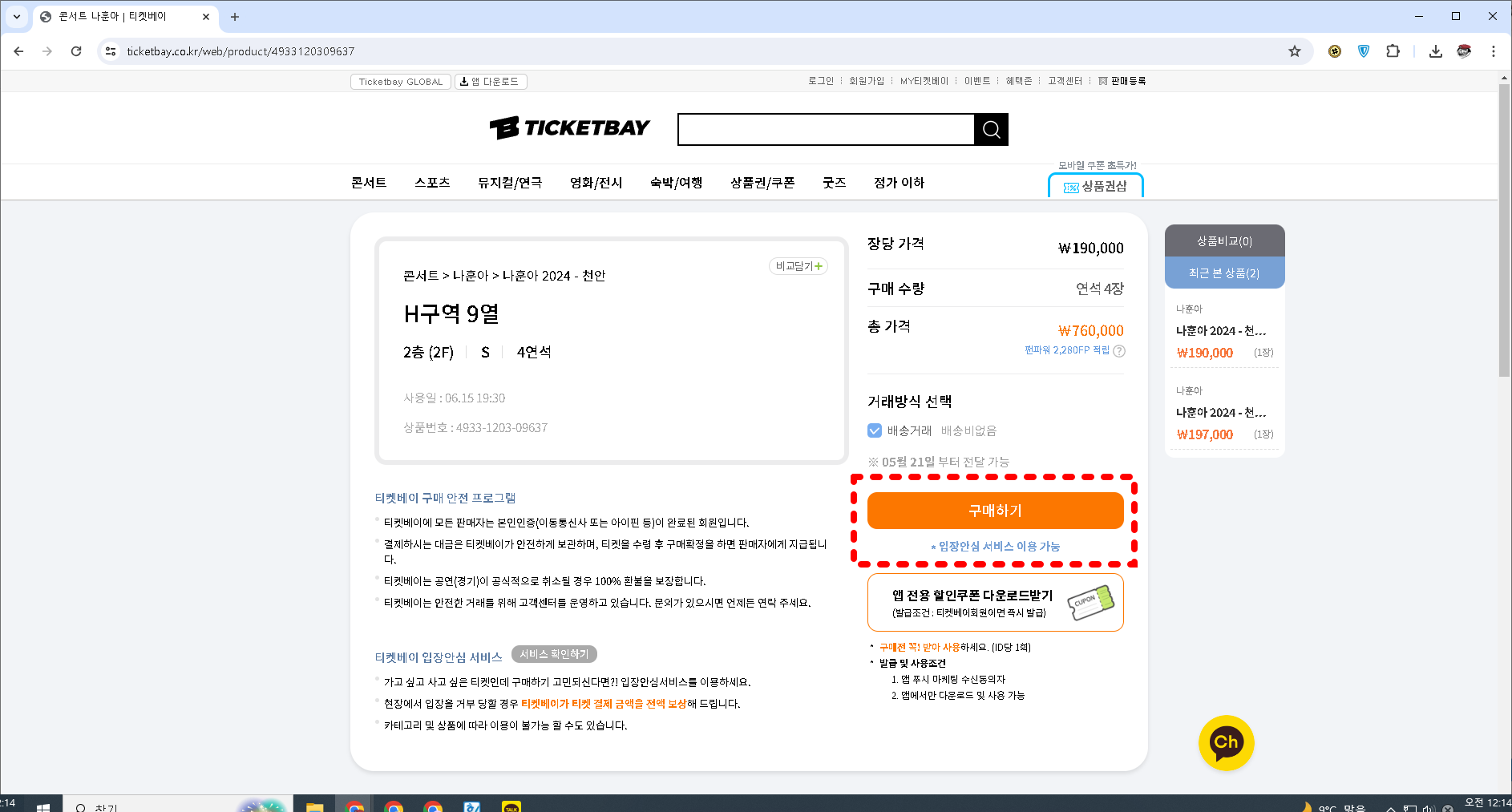This screenshot has width=1512, height=812.
Task: Open the yellow KakaoTalk channel chat icon
Action: [1226, 742]
